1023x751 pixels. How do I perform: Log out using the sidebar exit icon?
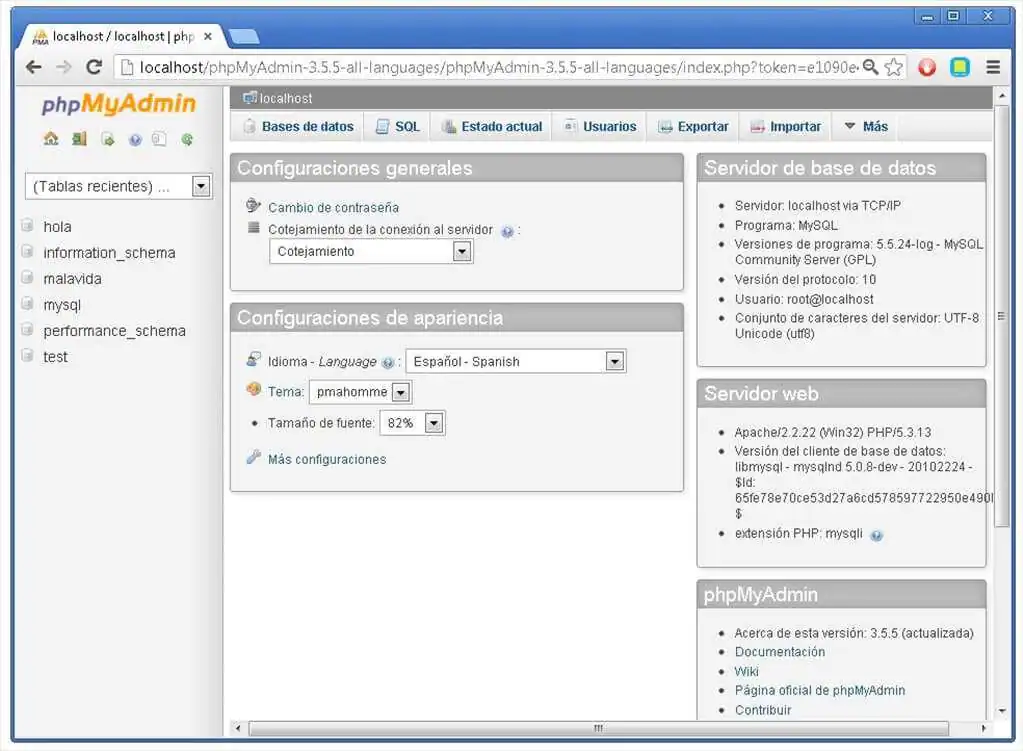click(79, 138)
